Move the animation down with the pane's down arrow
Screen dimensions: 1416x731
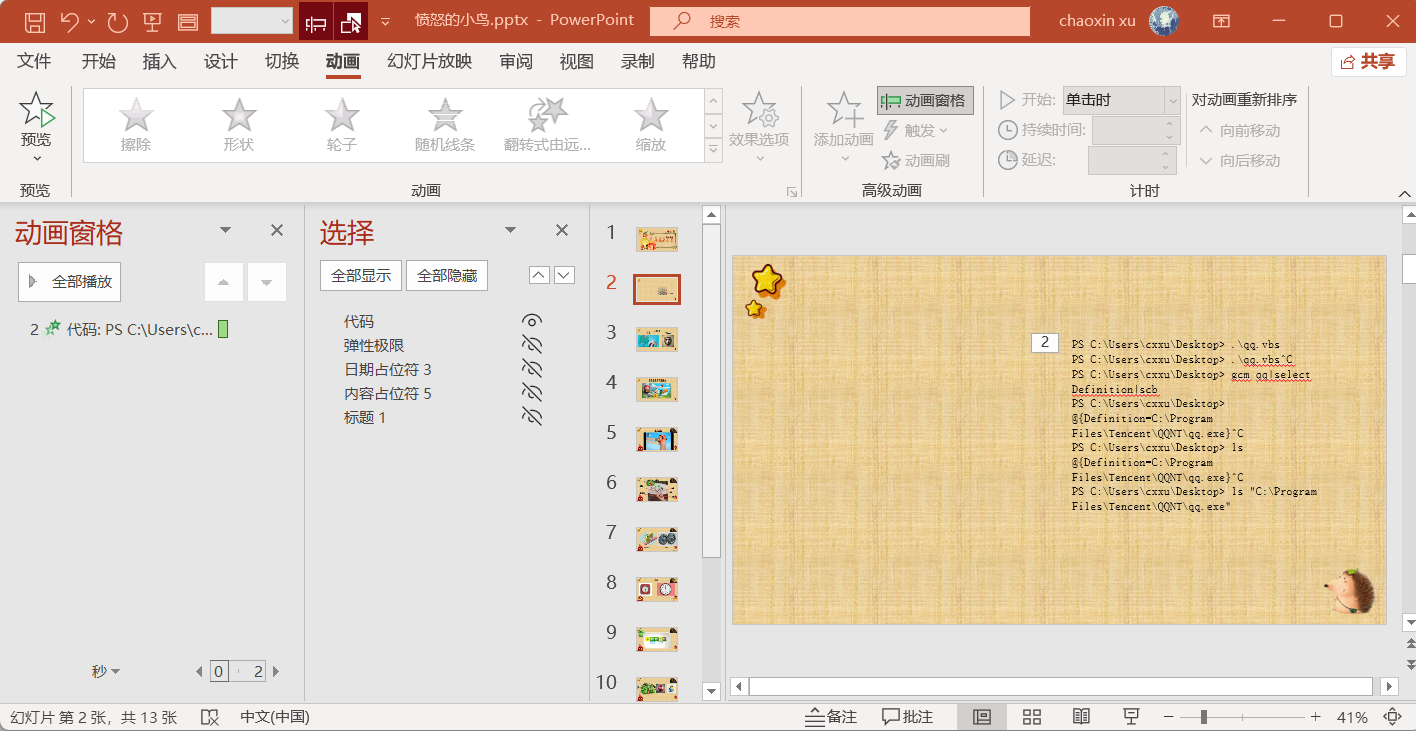point(267,283)
